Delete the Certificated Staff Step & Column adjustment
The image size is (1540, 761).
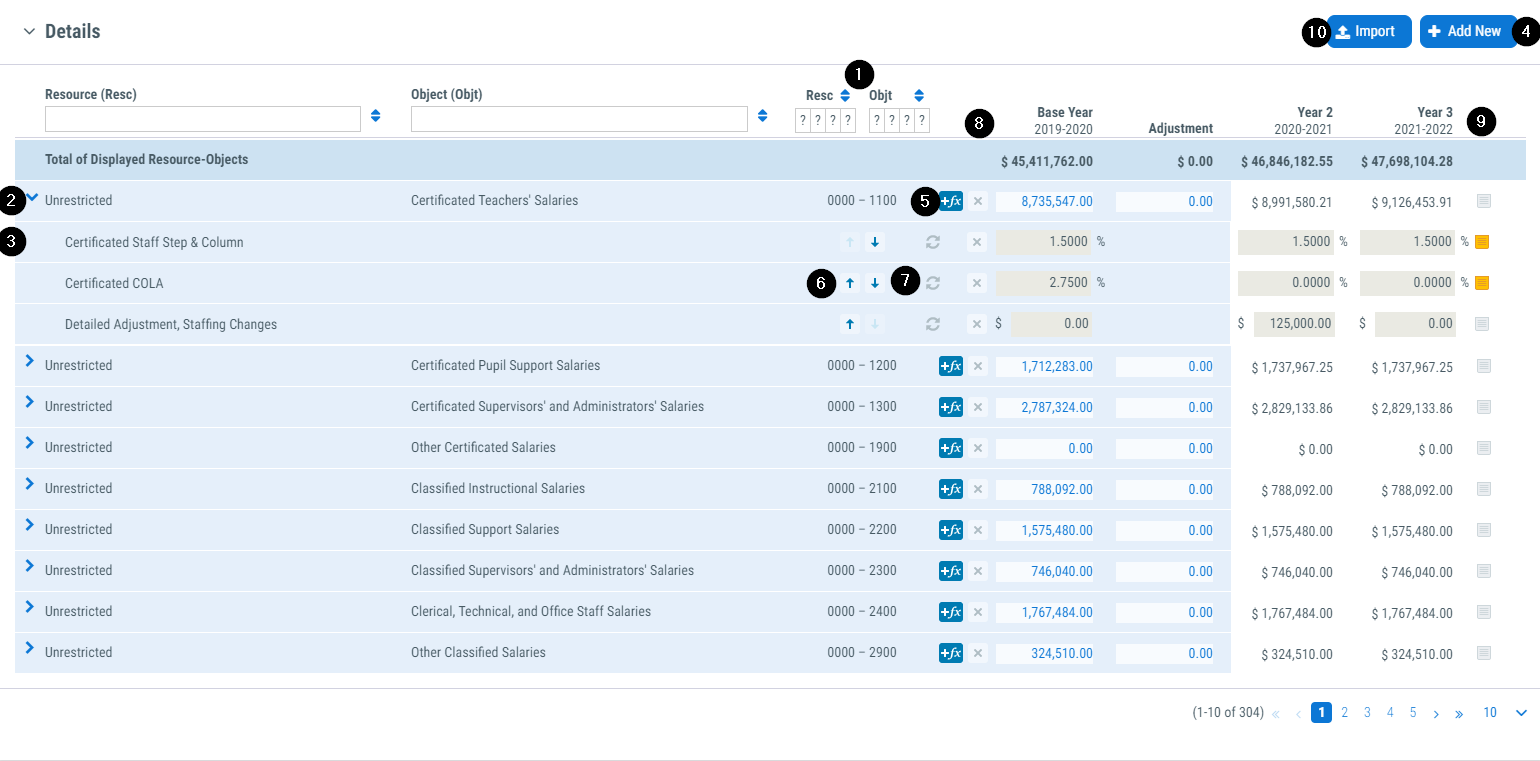pyautogui.click(x=978, y=242)
